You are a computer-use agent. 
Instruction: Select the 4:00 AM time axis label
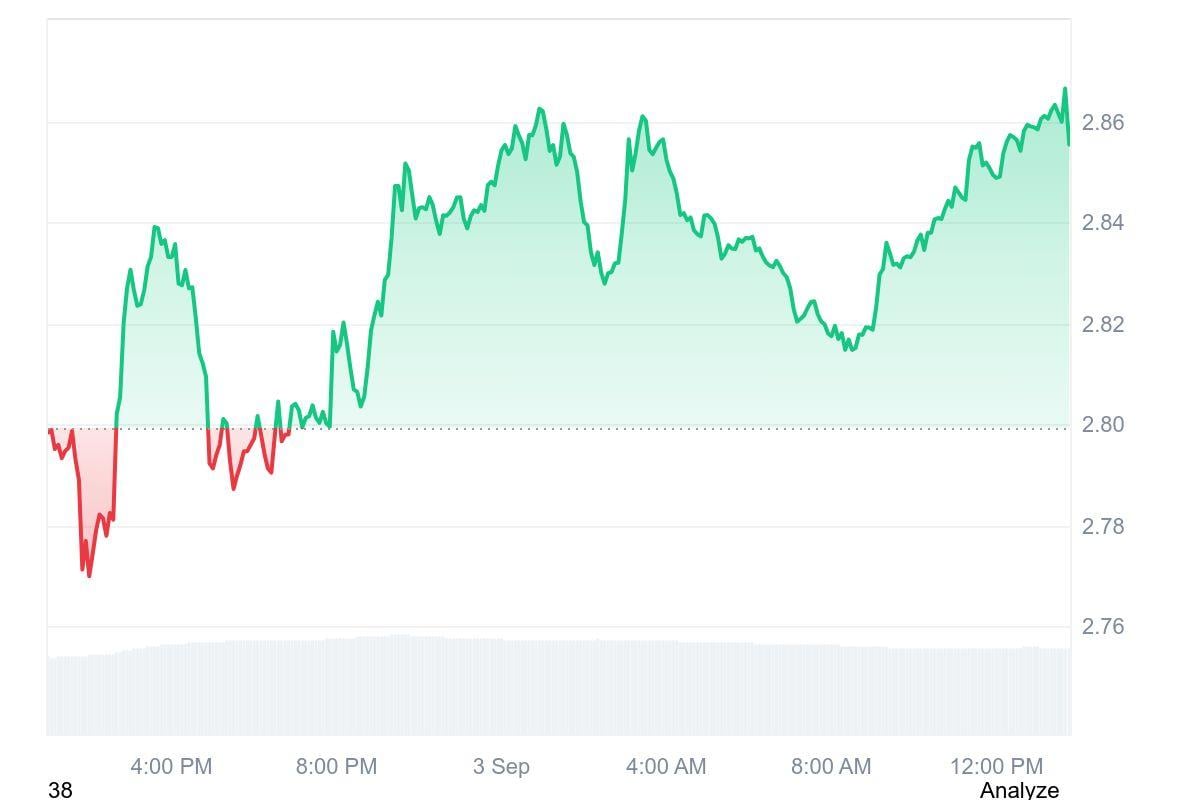666,767
